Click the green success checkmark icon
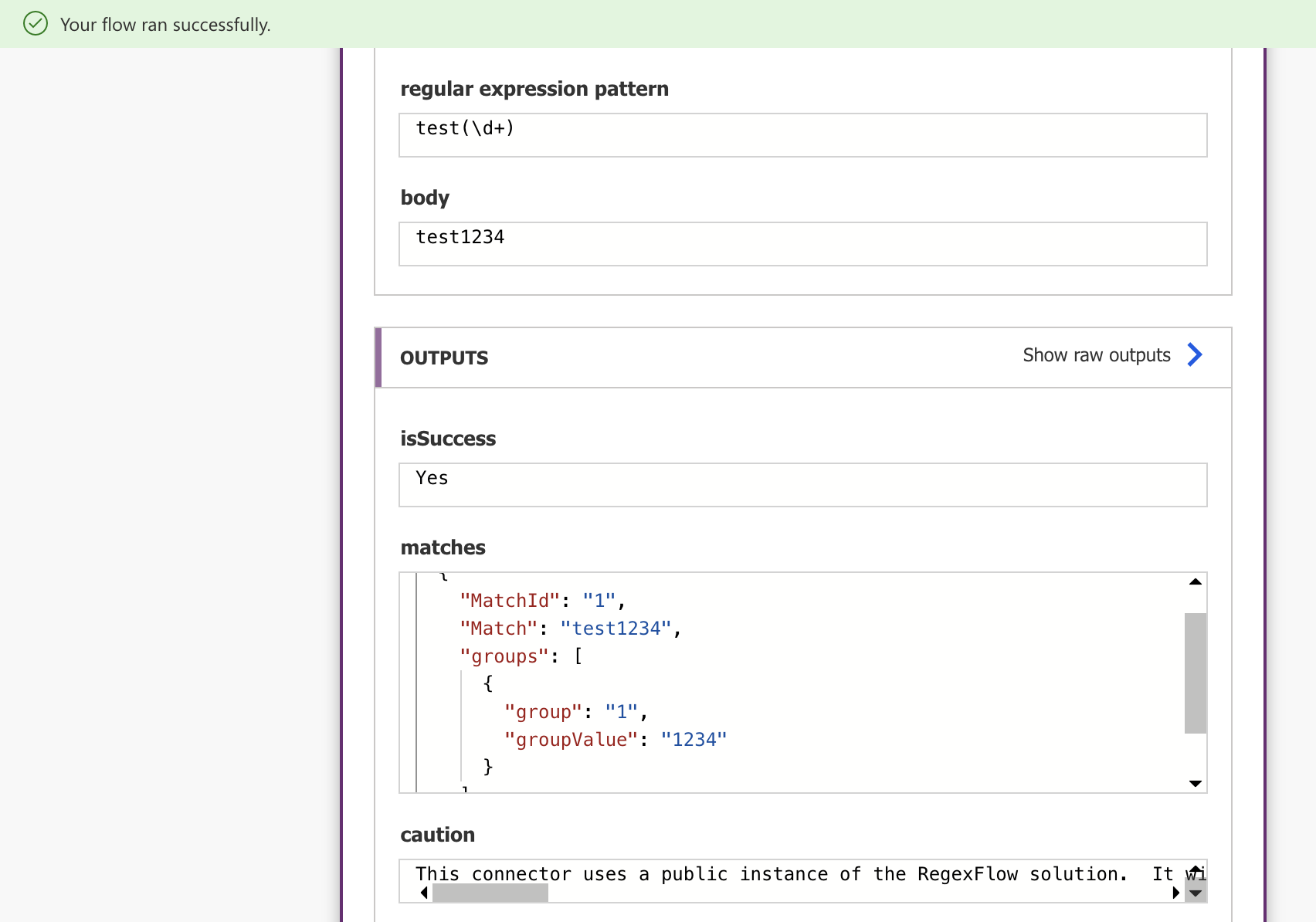The height and width of the screenshot is (922, 1316). click(x=36, y=24)
